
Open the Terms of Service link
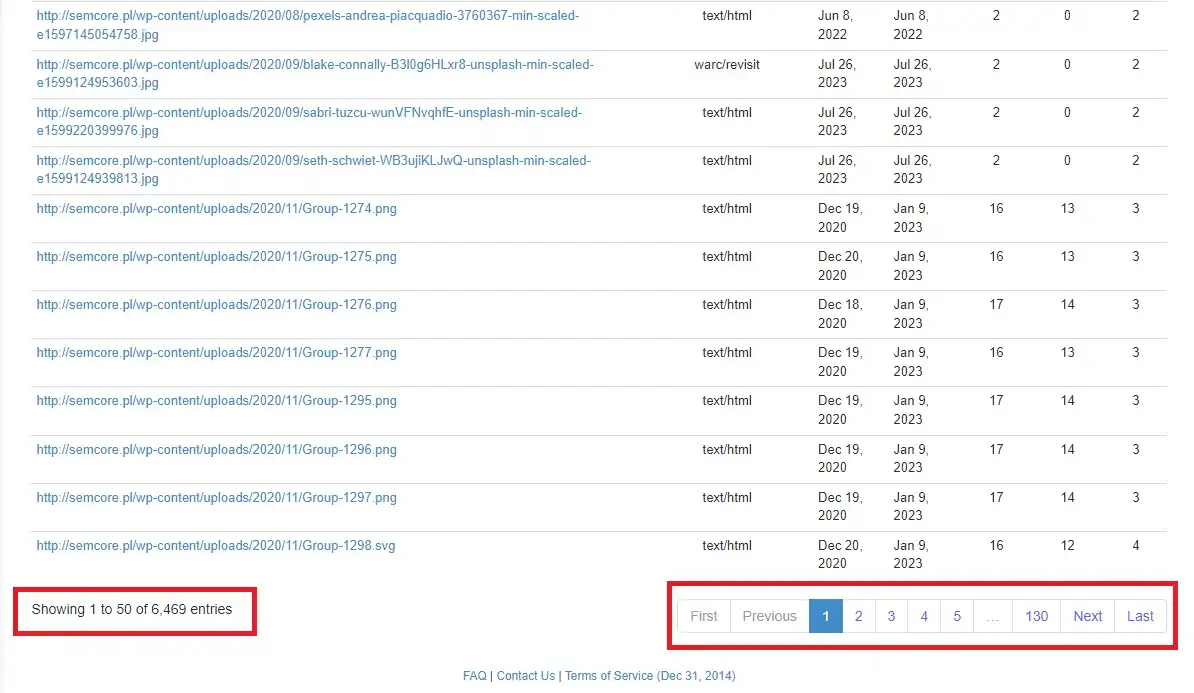[x=608, y=676]
